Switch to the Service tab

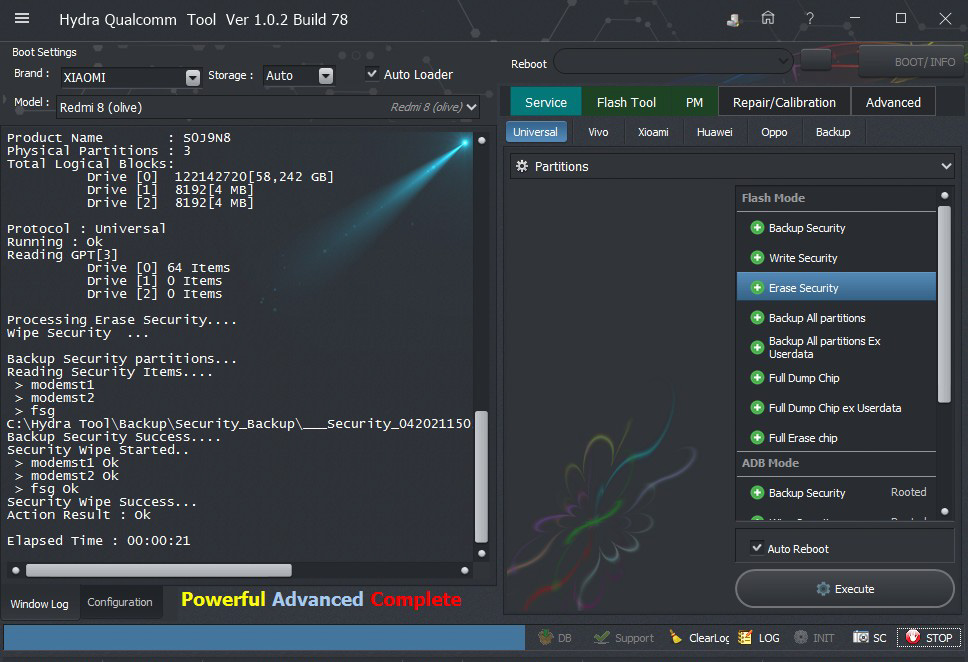(546, 102)
